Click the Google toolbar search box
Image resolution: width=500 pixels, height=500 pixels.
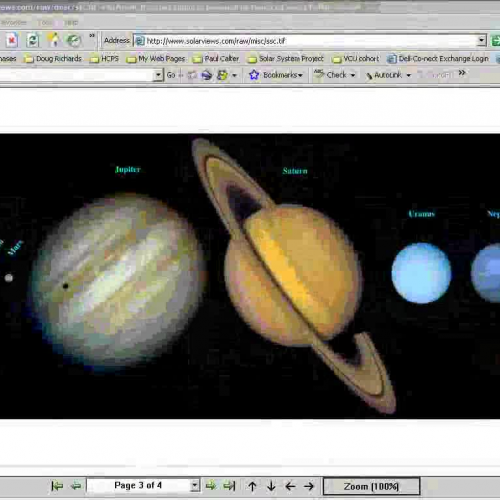point(77,75)
